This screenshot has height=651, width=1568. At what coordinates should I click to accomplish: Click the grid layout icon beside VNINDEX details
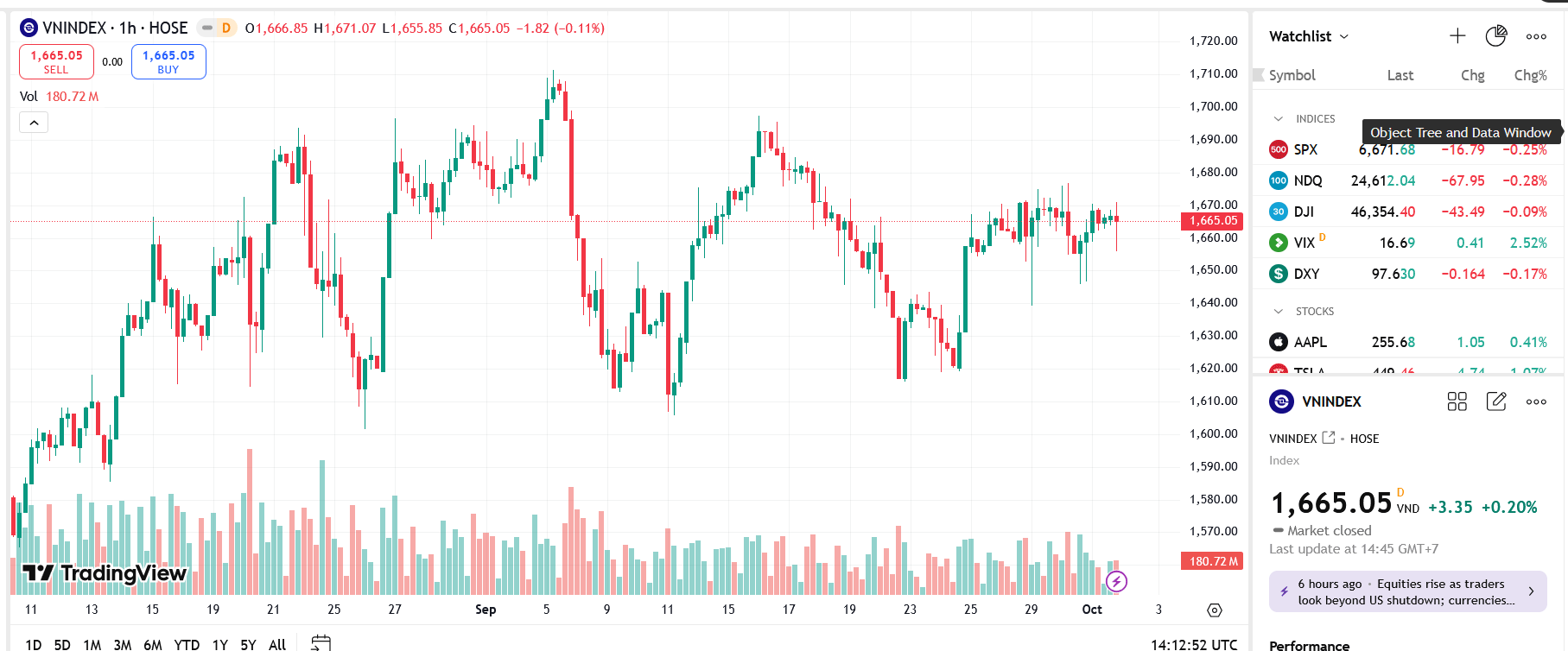pyautogui.click(x=1457, y=401)
